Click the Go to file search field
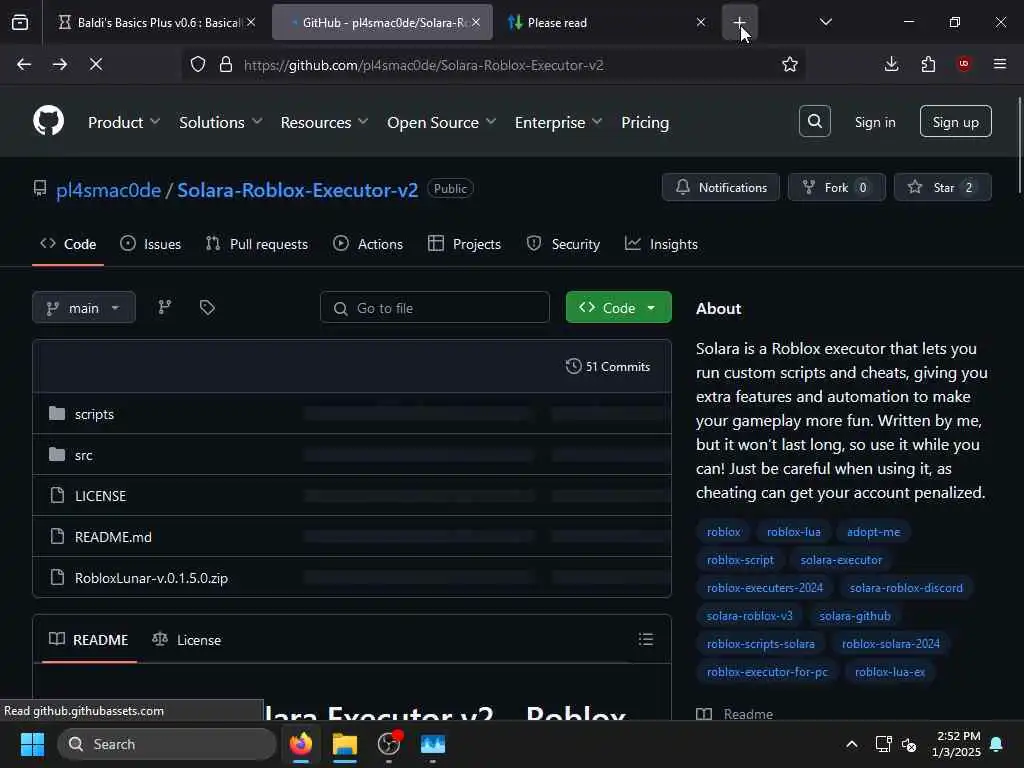Screen dimensions: 1024x768 point(435,307)
